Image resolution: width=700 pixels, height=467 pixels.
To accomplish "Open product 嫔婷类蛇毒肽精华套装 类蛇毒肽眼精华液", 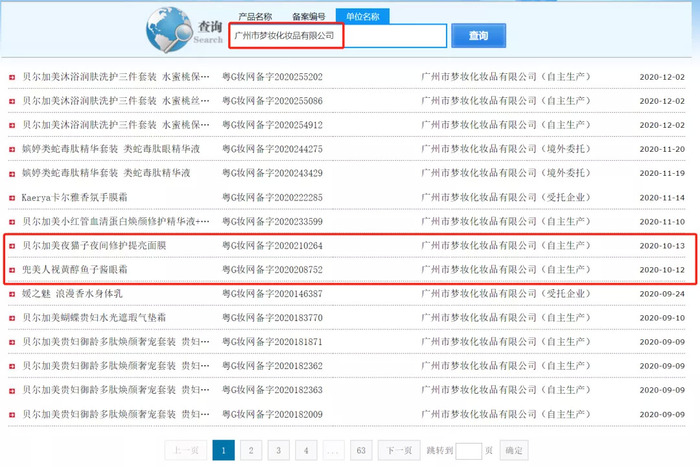I will coord(111,149).
